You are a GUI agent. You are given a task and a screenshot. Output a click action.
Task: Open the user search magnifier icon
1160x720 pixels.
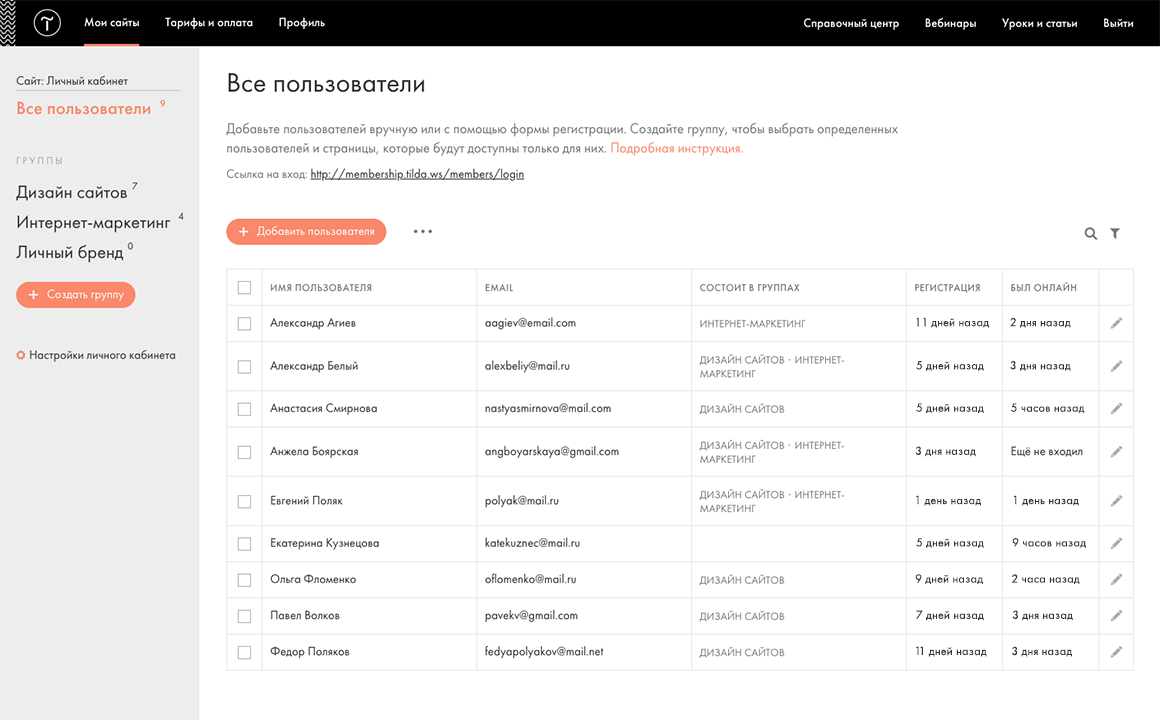point(1091,233)
